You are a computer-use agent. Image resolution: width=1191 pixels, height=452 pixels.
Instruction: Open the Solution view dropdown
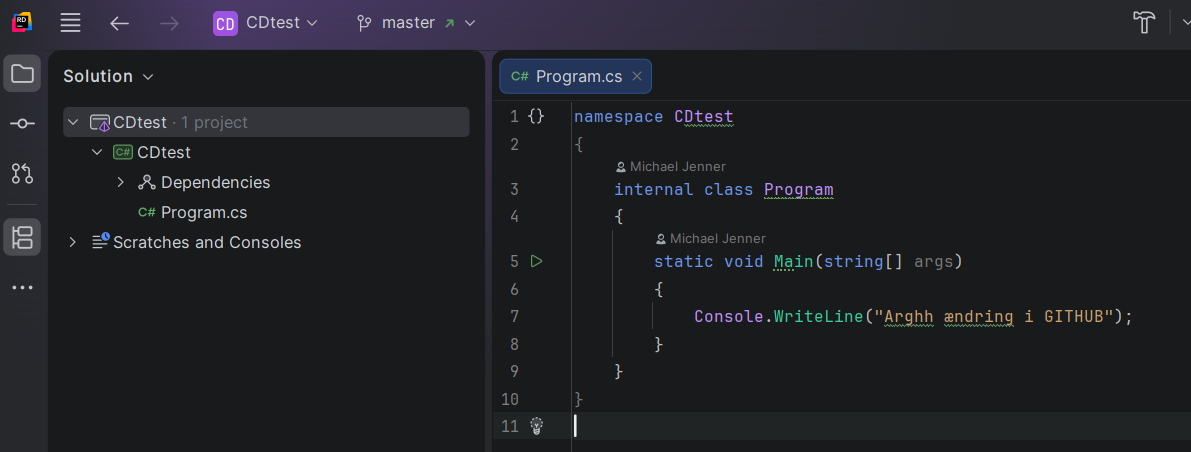tap(109, 77)
